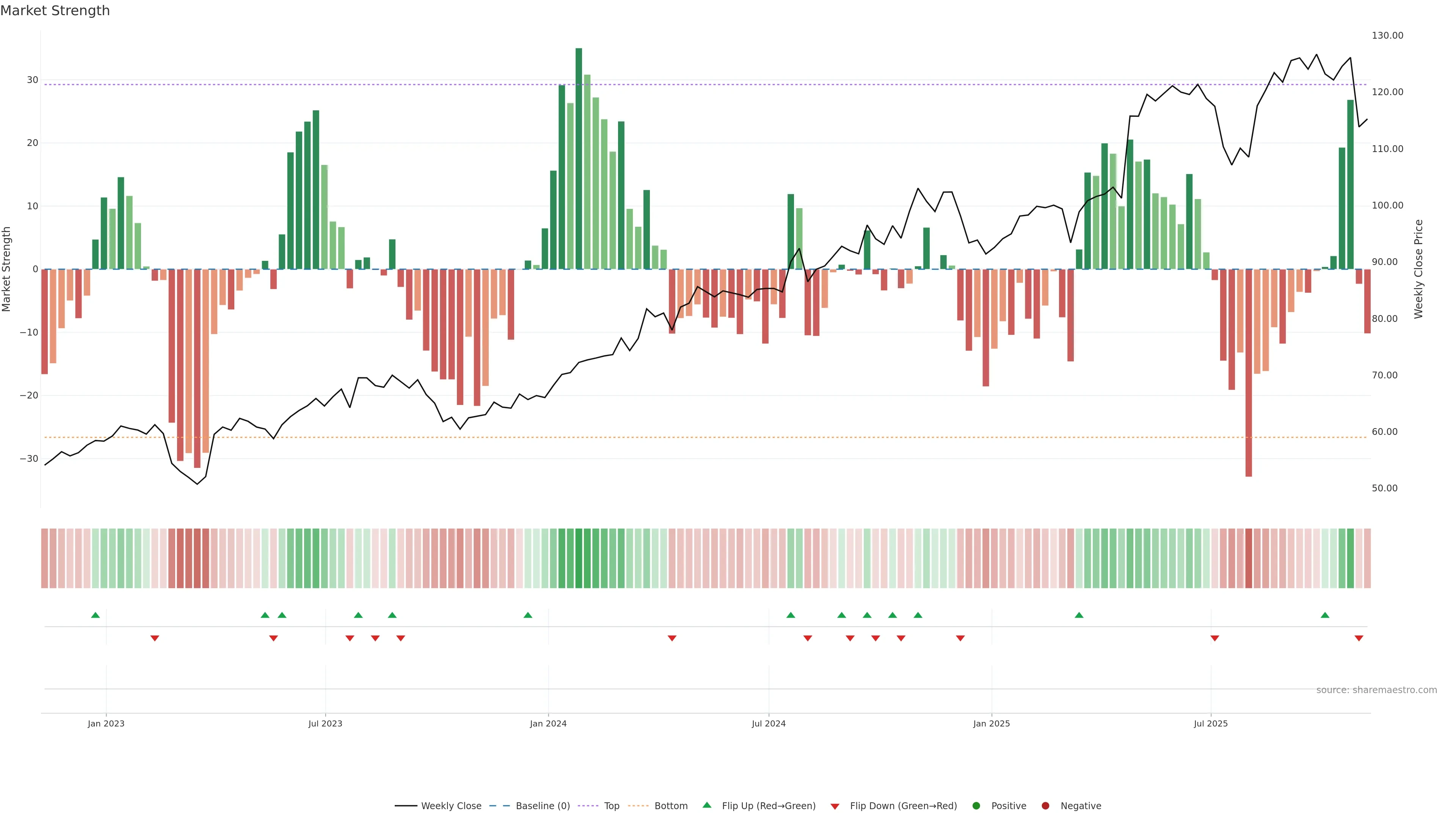Click the rightmost green Flip Up marker

(x=1325, y=615)
